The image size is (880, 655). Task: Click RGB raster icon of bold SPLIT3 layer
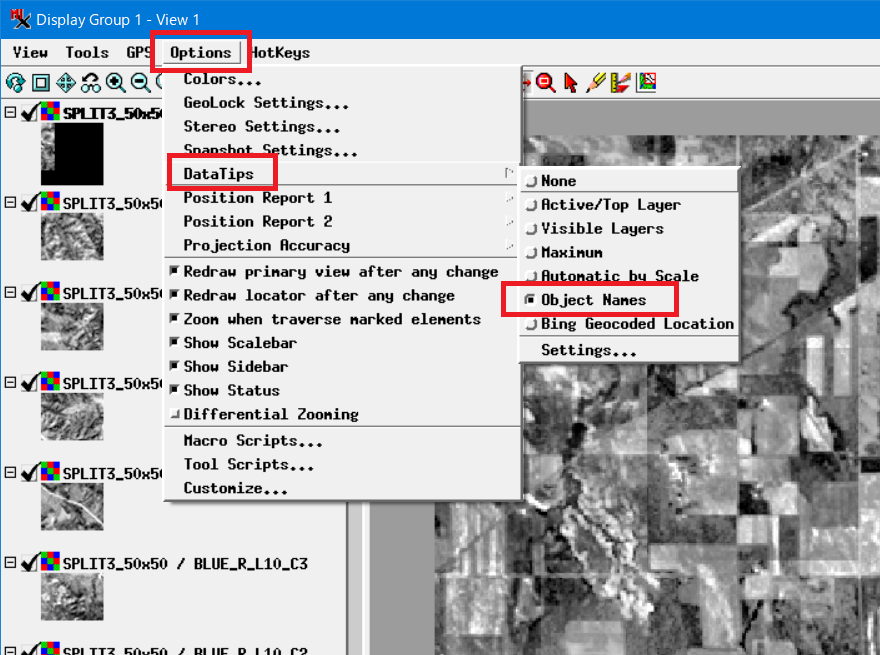click(x=50, y=112)
